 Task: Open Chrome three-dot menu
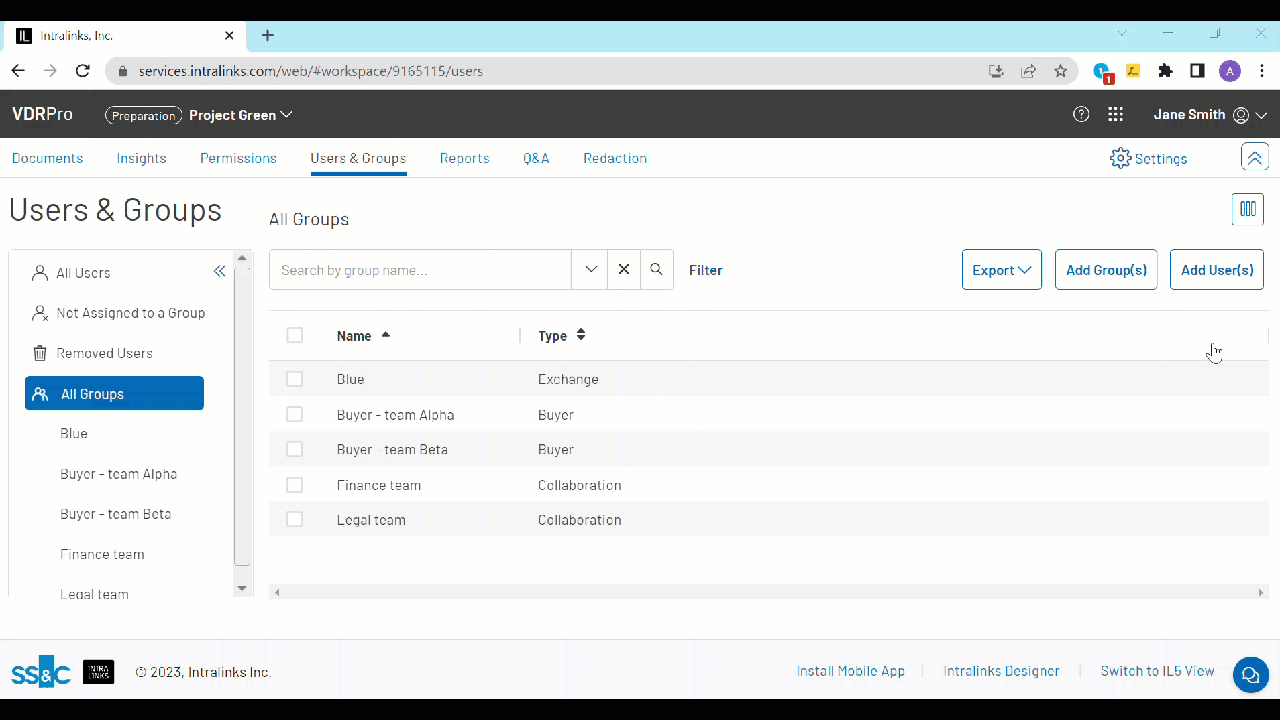pos(1262,71)
